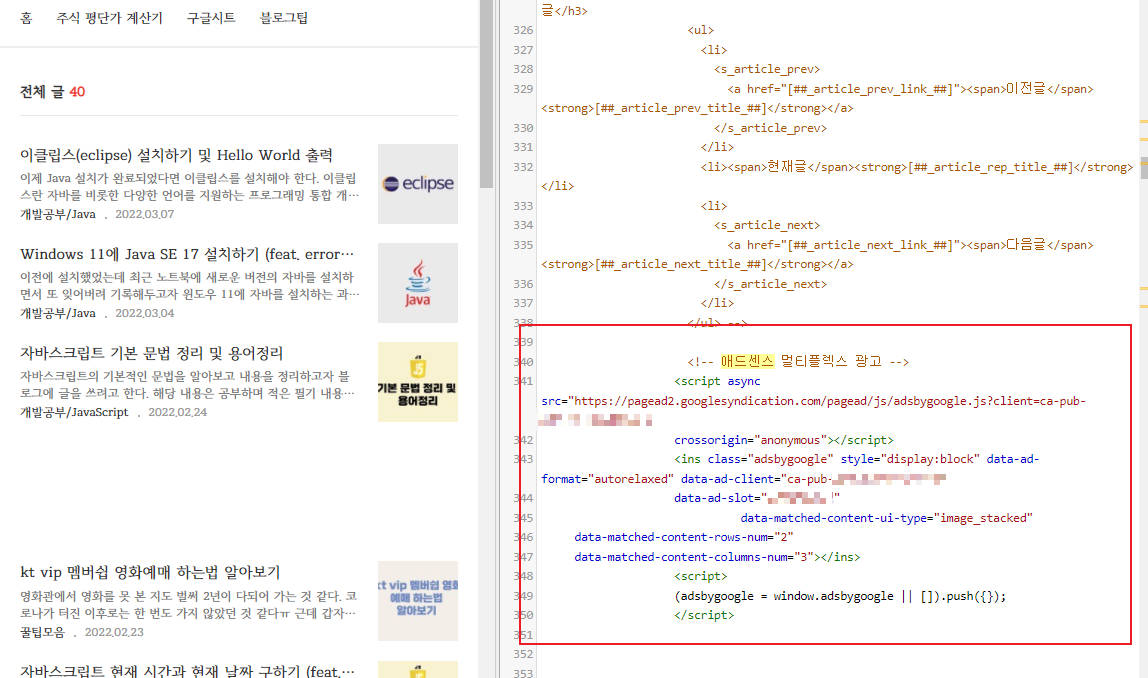Click the adsbygoogle push statement line 349
This screenshot has width=1148, height=678.
tap(840, 596)
